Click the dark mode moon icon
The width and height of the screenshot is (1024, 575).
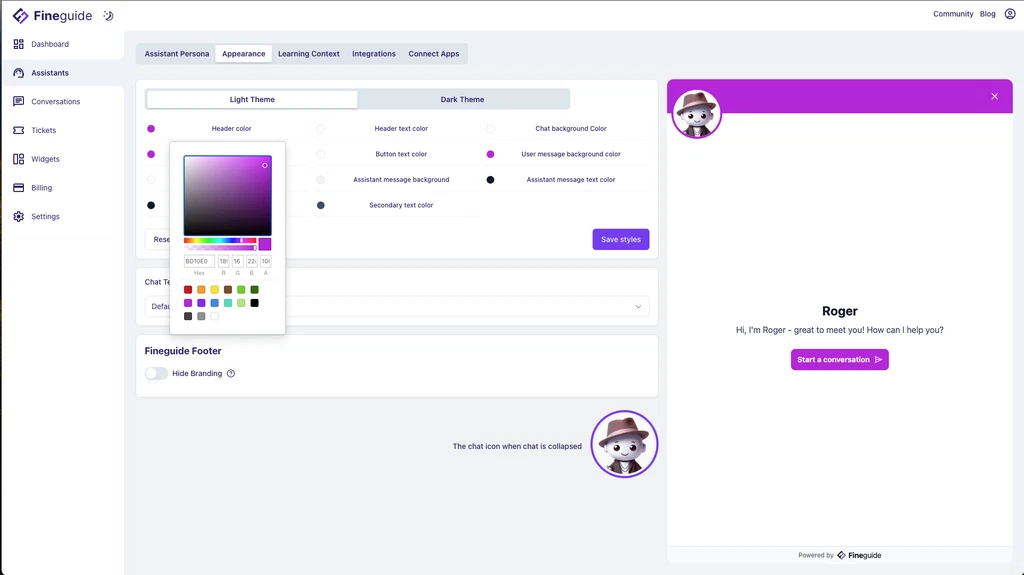(x=108, y=15)
